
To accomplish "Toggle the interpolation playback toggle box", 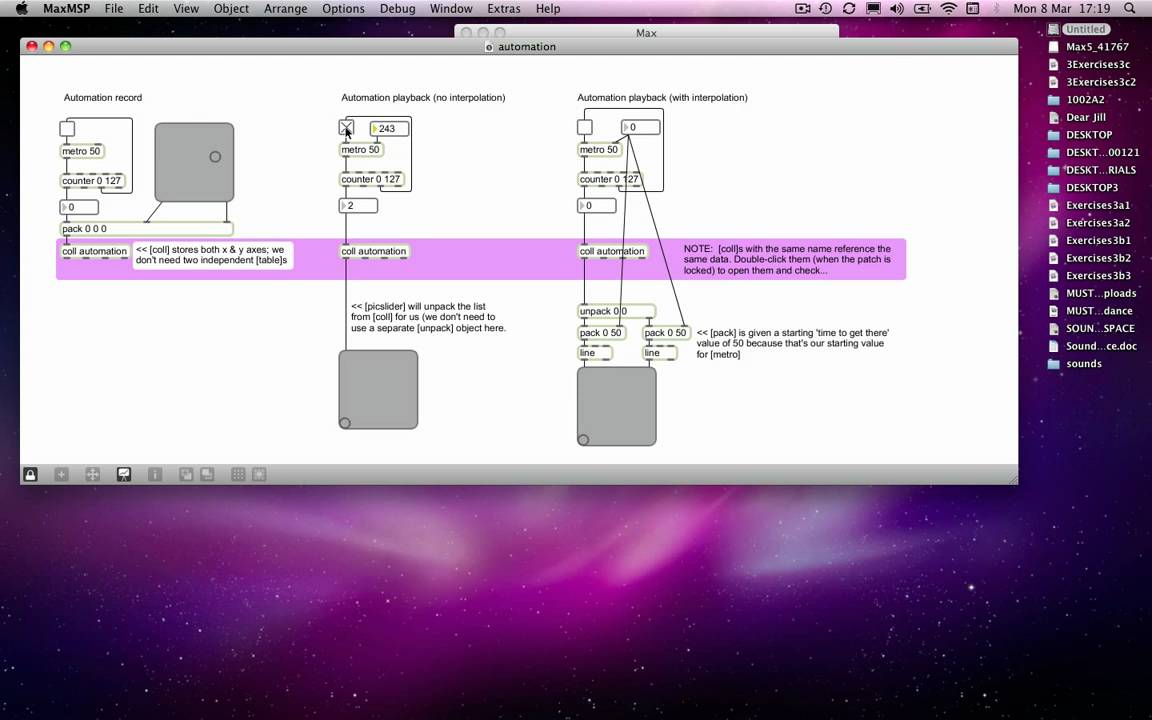I will (585, 127).
